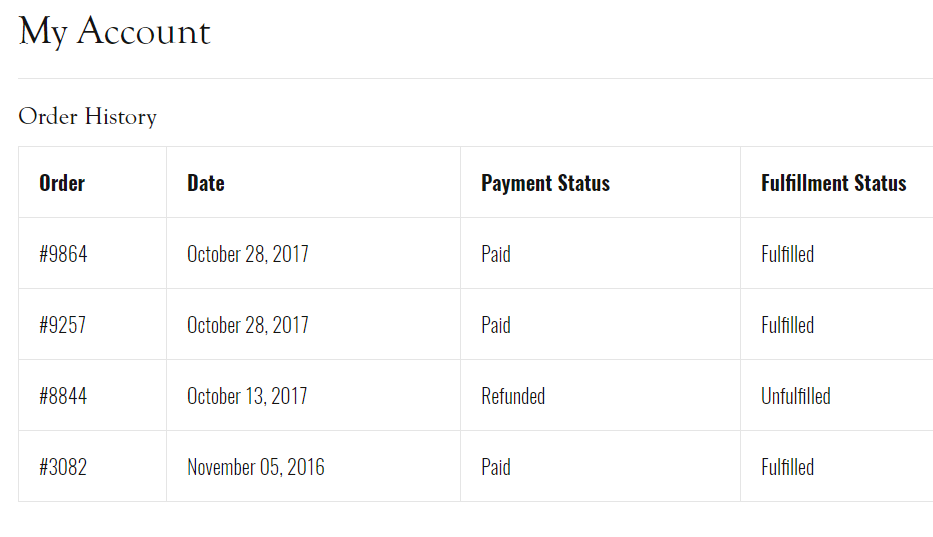Screen dimensions: 933x537
Task: Click Paid status for order #9864
Action: tap(496, 254)
